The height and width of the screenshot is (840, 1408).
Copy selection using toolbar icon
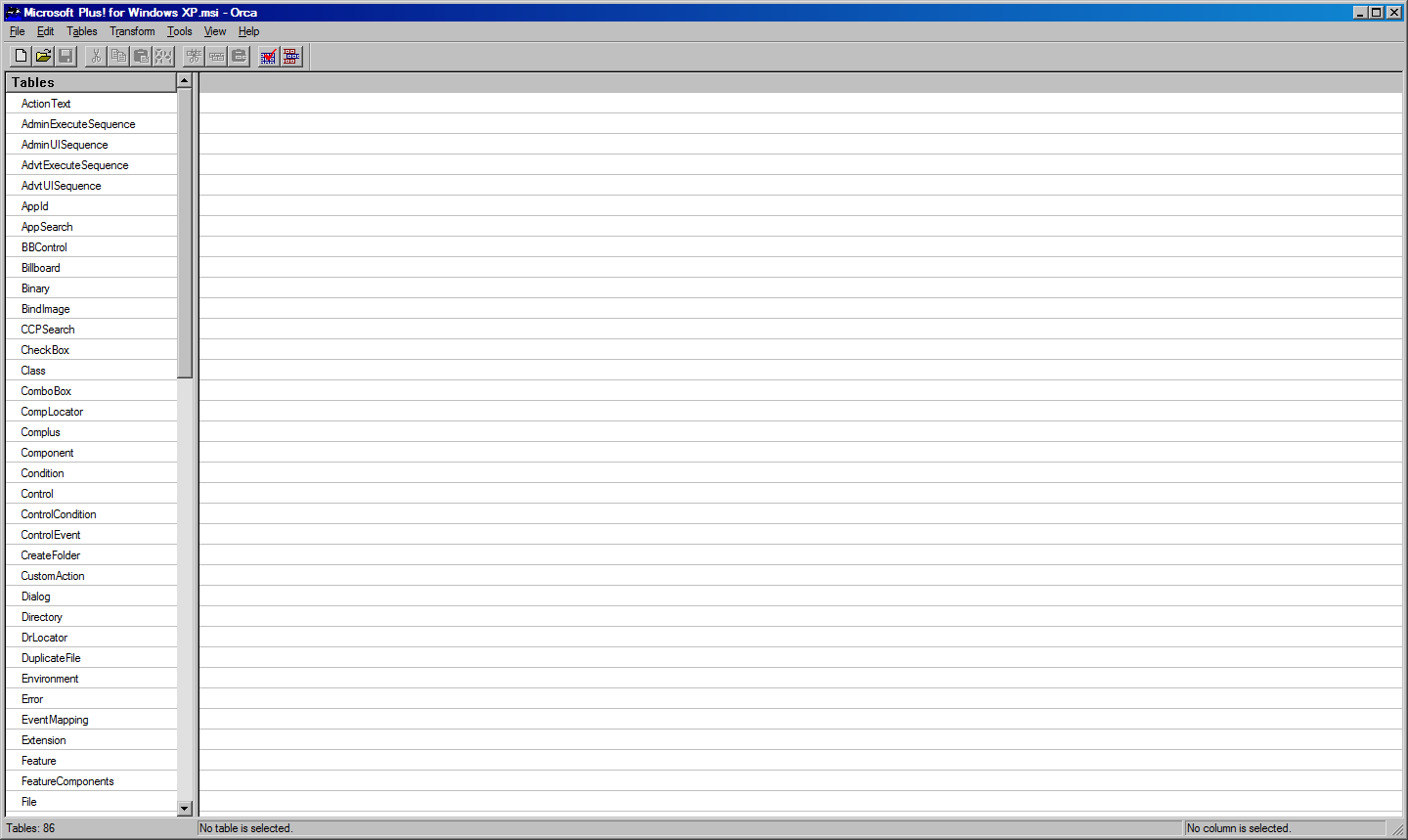click(x=118, y=56)
